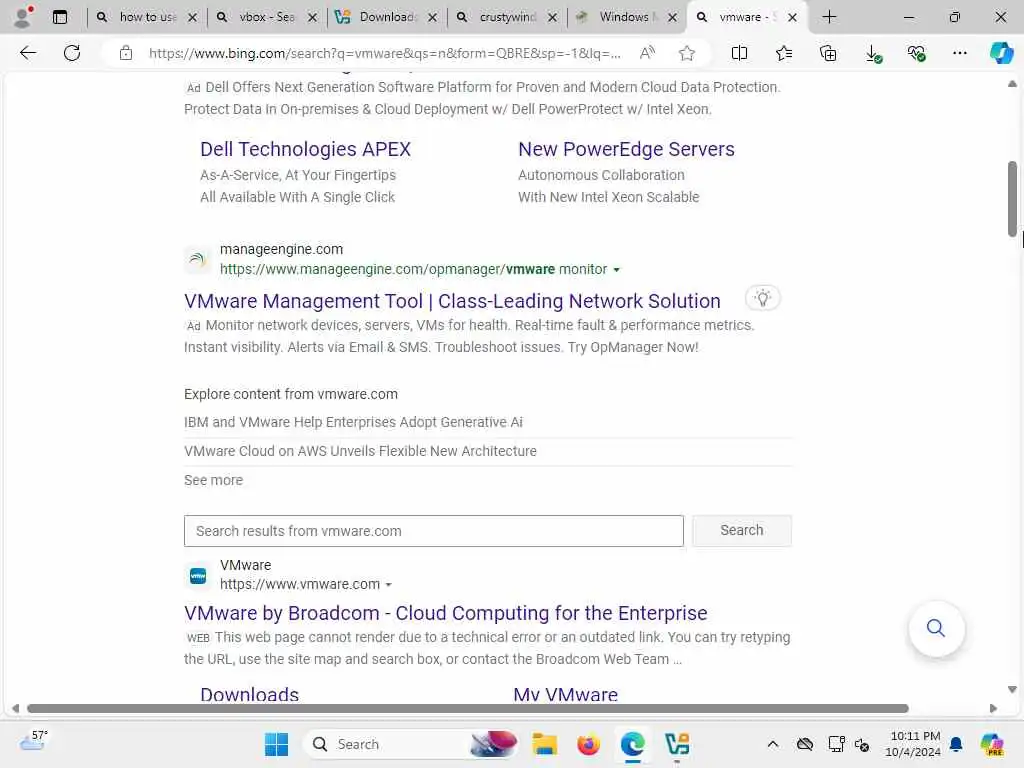Click the floating search magnifier button

(x=936, y=628)
